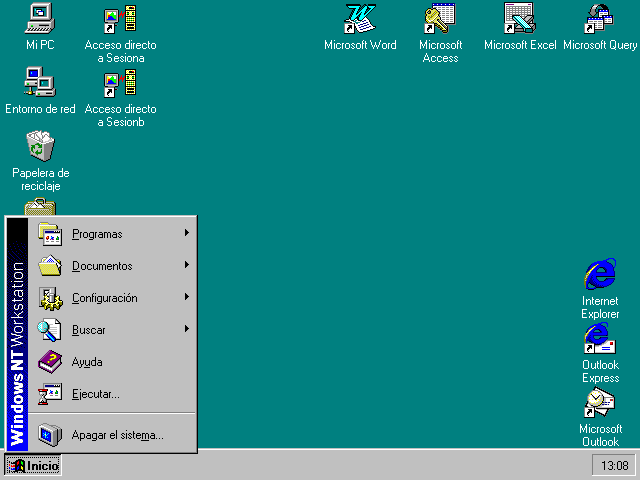The height and width of the screenshot is (480, 640).
Task: Choose Ejecutar... from the Start menu
Action: [113, 394]
